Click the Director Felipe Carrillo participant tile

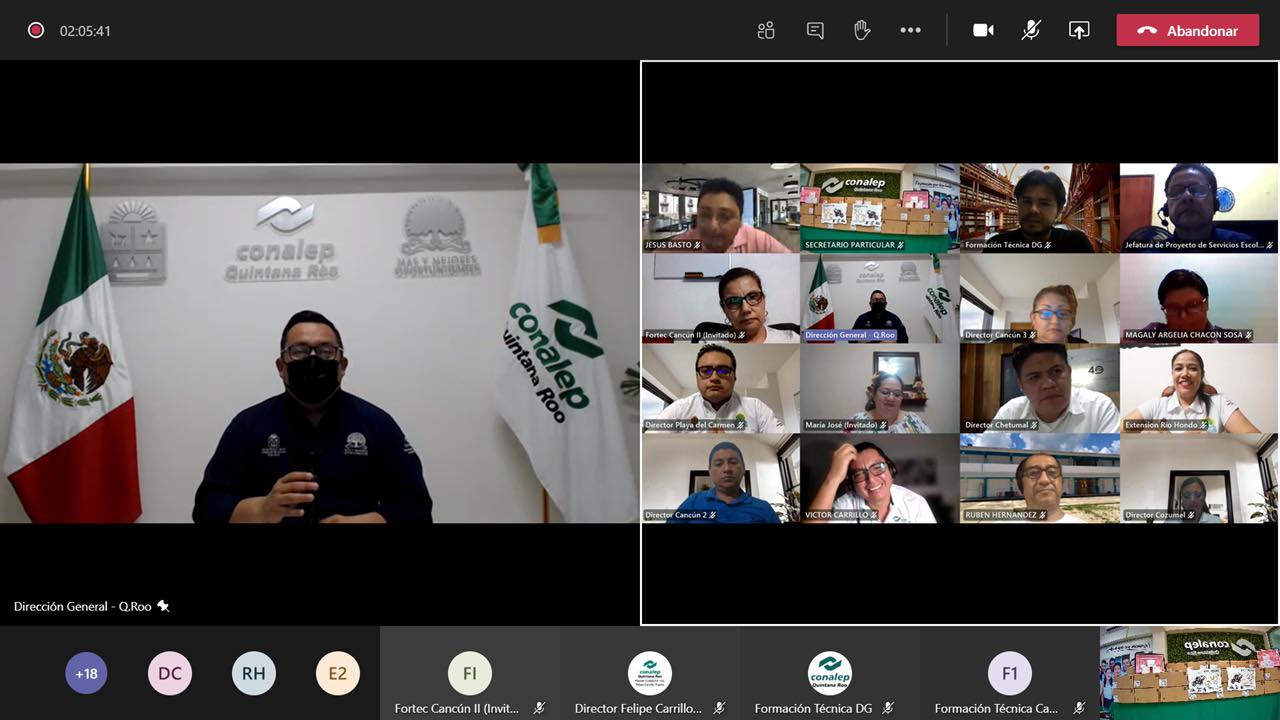coord(650,674)
